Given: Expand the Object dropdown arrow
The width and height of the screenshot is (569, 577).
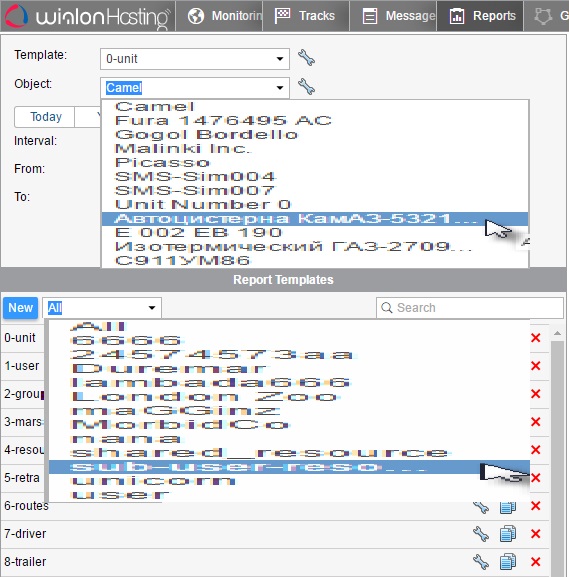Looking at the screenshot, I should (280, 88).
